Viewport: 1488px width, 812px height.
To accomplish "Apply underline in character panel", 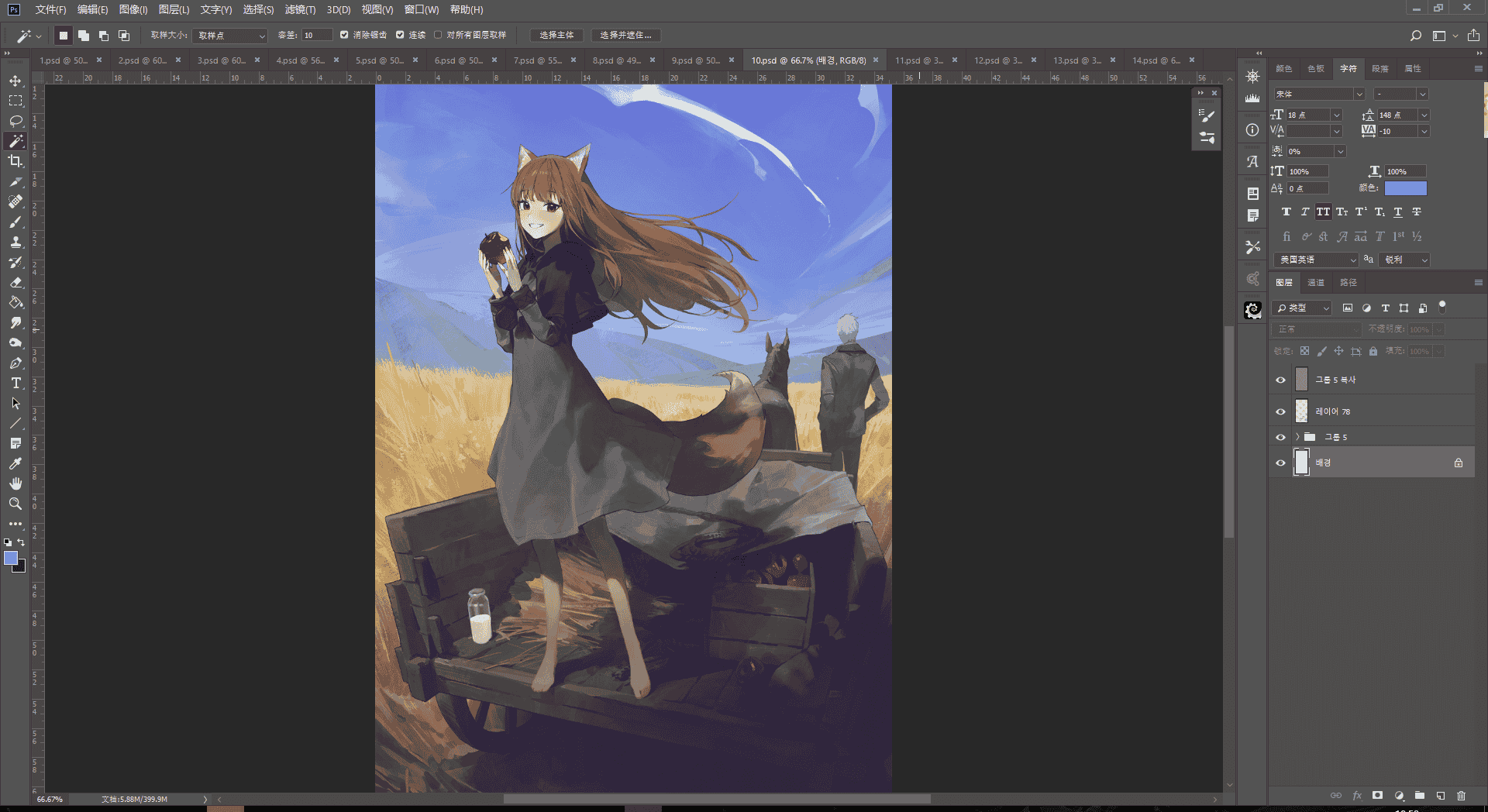I will point(1398,212).
